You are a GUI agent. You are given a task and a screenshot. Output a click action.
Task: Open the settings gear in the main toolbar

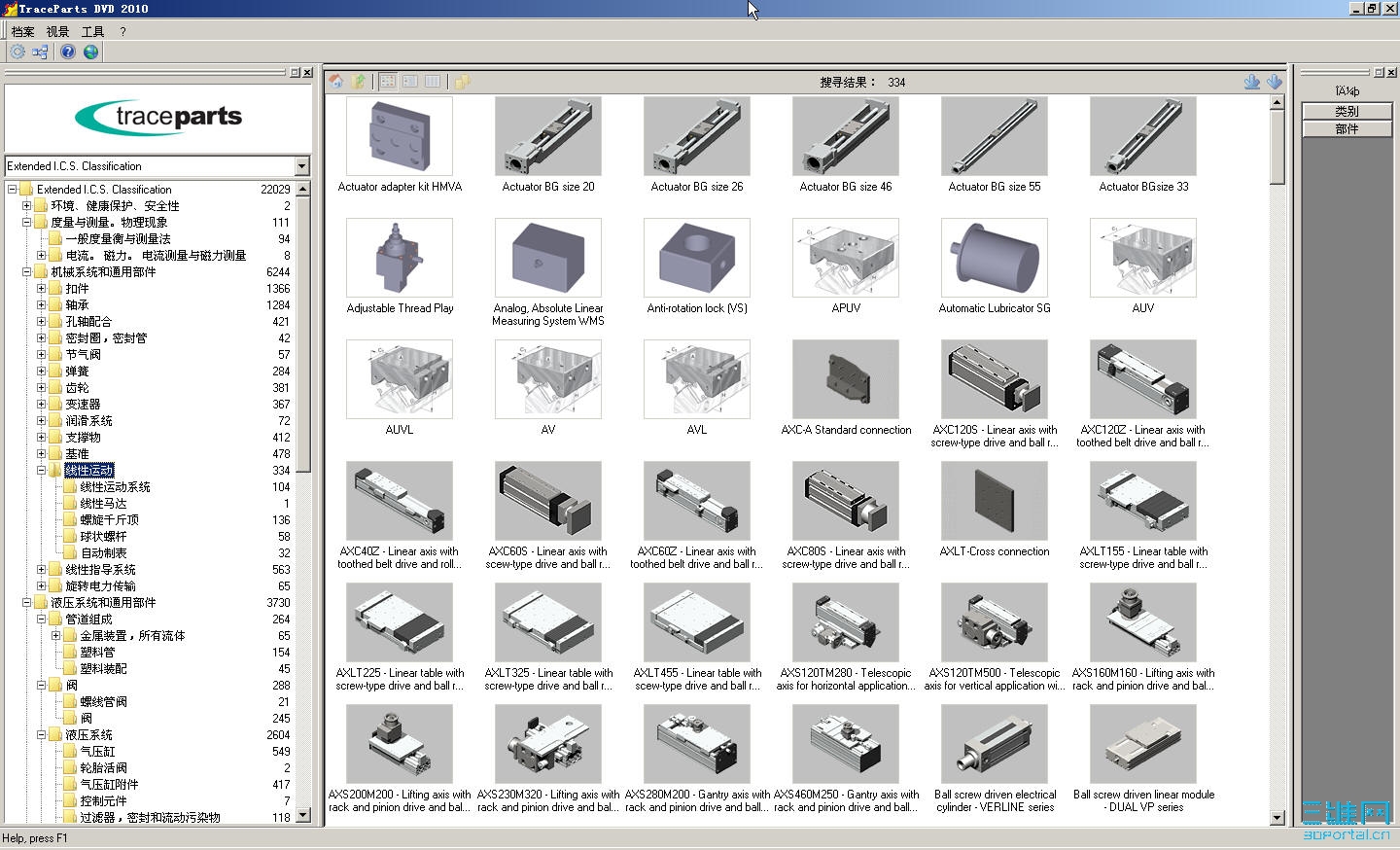click(x=17, y=52)
